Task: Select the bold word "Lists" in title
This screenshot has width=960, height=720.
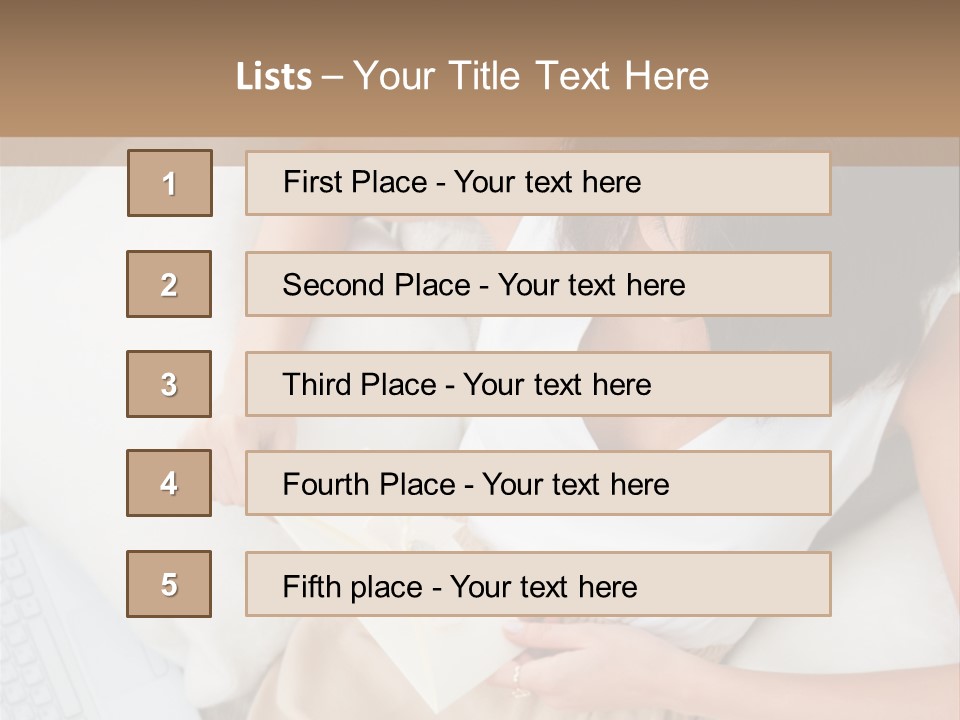Action: point(274,77)
